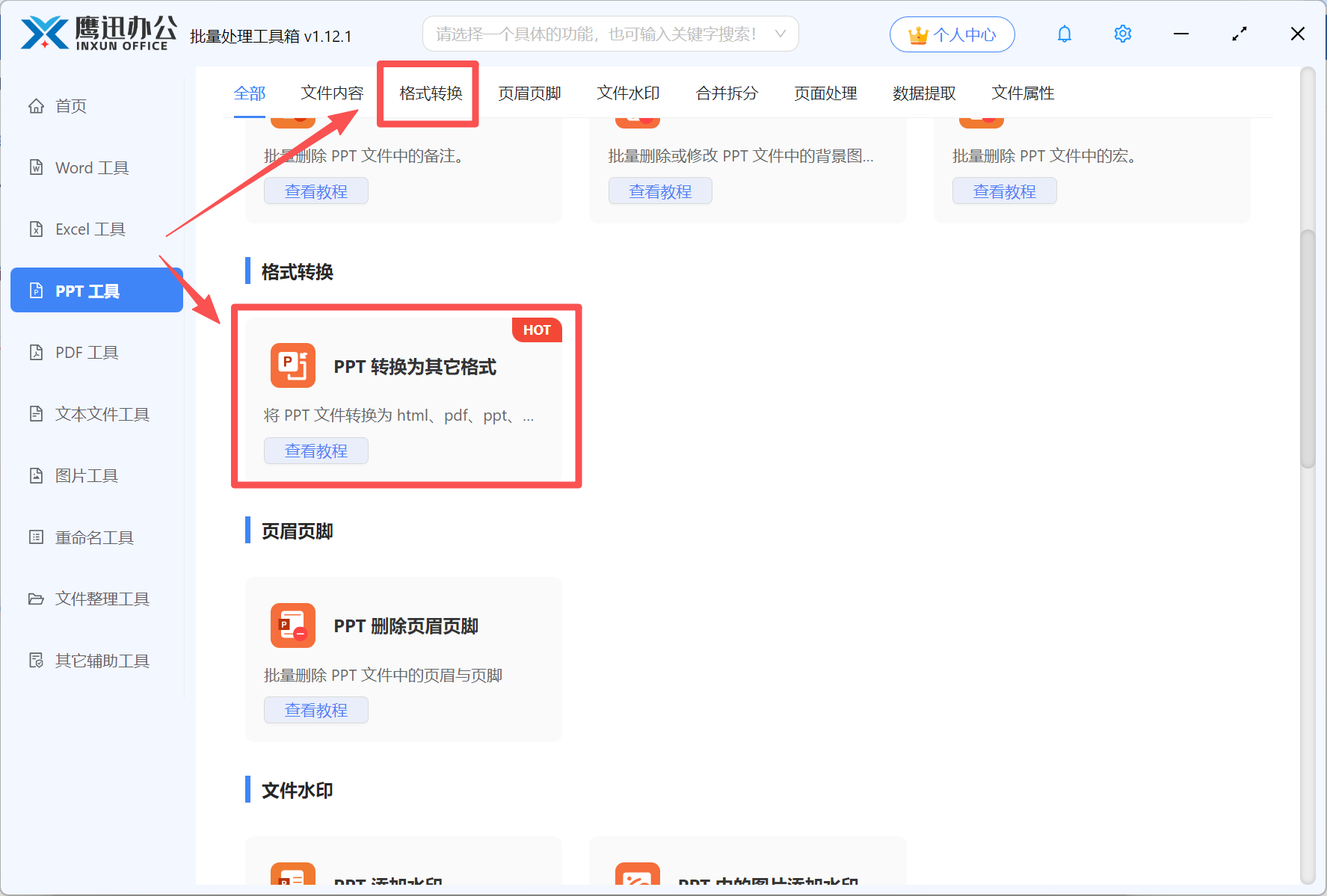Open the settings gear
This screenshot has height=896, width=1327.
(x=1122, y=34)
